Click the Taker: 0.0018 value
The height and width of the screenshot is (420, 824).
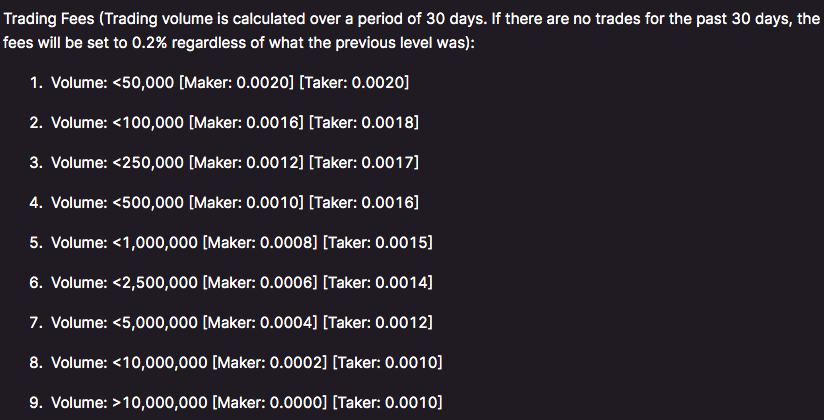pyautogui.click(x=364, y=122)
